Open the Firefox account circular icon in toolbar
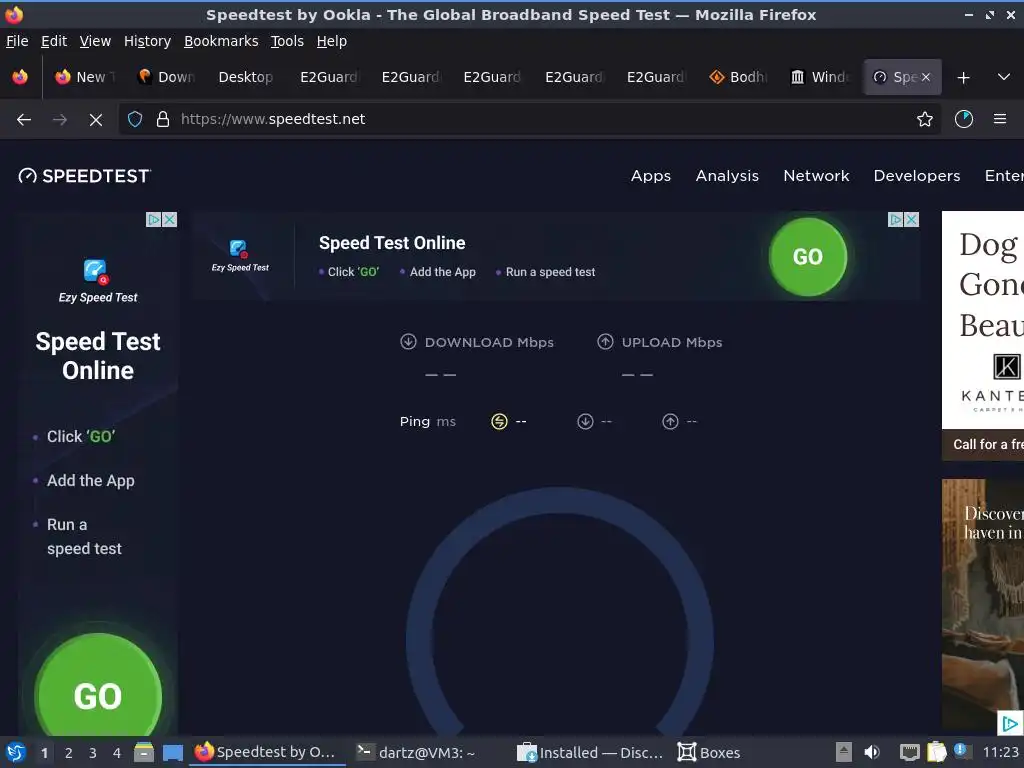1024x768 pixels. (x=964, y=119)
